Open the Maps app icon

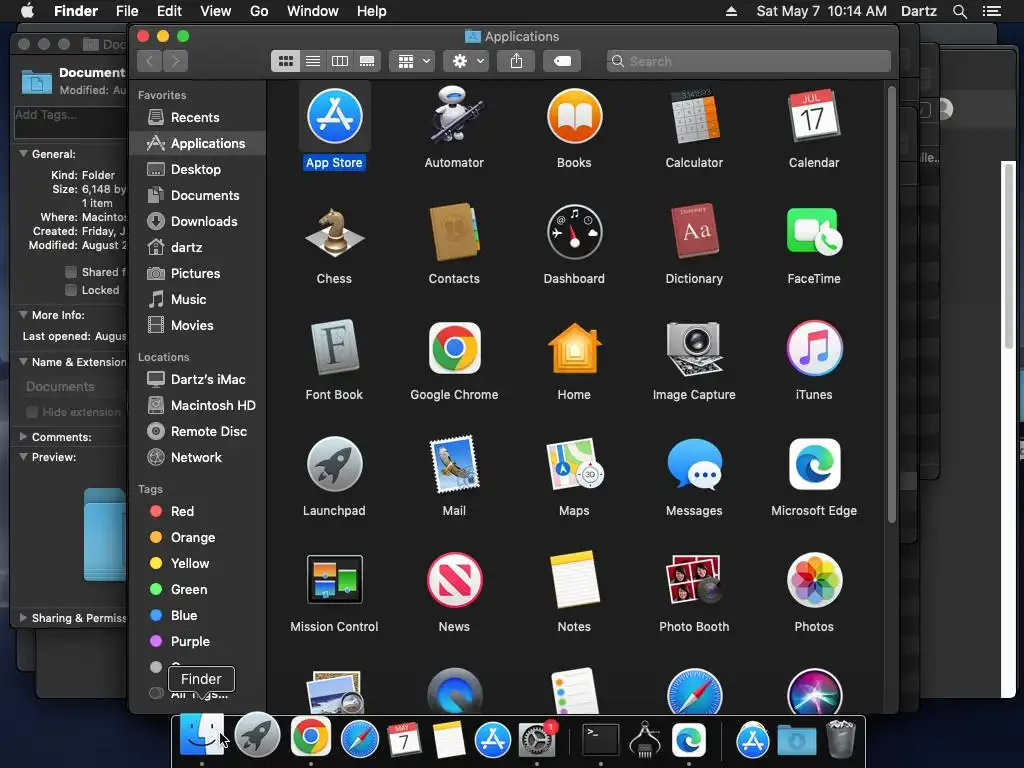574,464
